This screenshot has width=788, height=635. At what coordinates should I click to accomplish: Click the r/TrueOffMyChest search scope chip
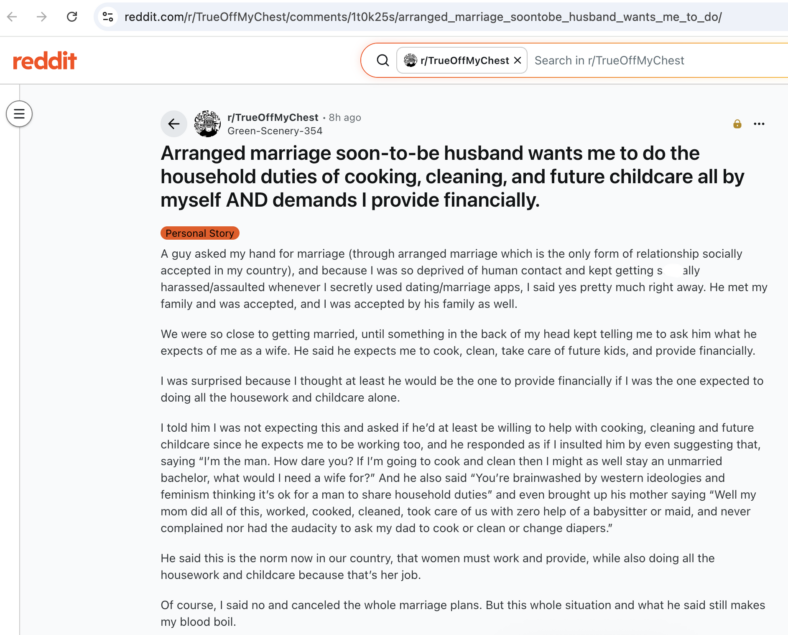(x=457, y=60)
